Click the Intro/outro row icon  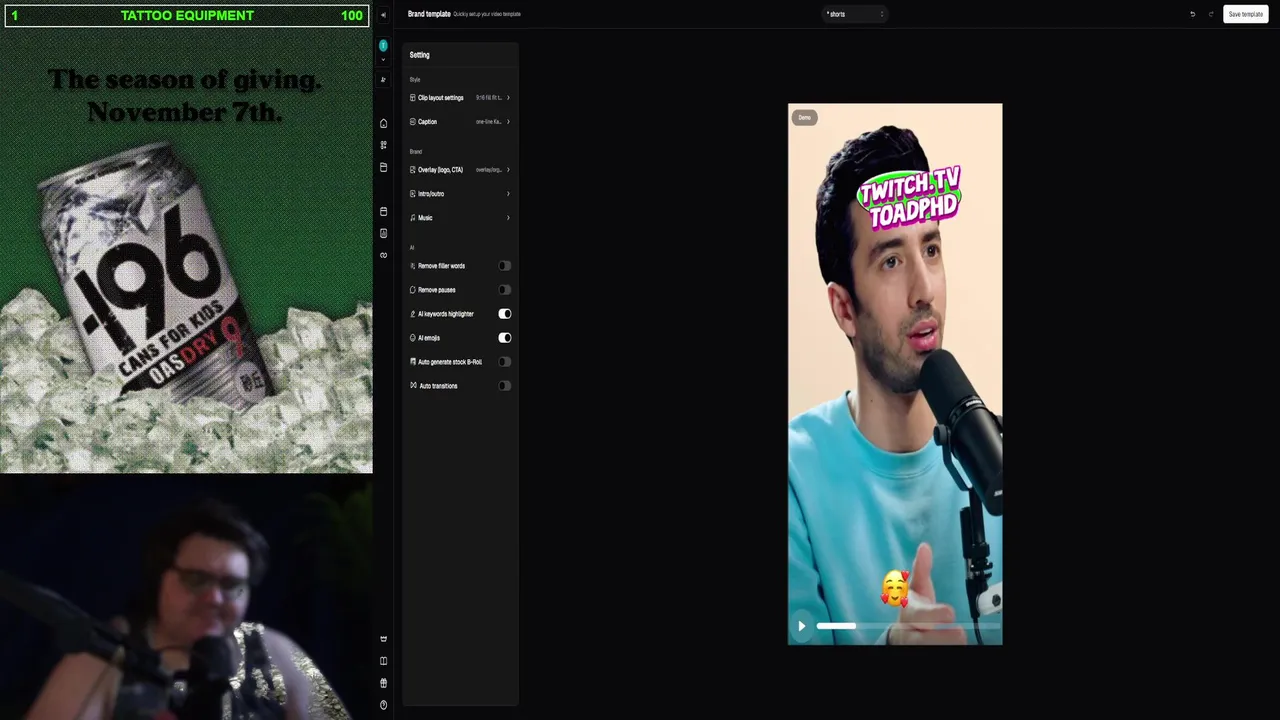[x=413, y=194]
